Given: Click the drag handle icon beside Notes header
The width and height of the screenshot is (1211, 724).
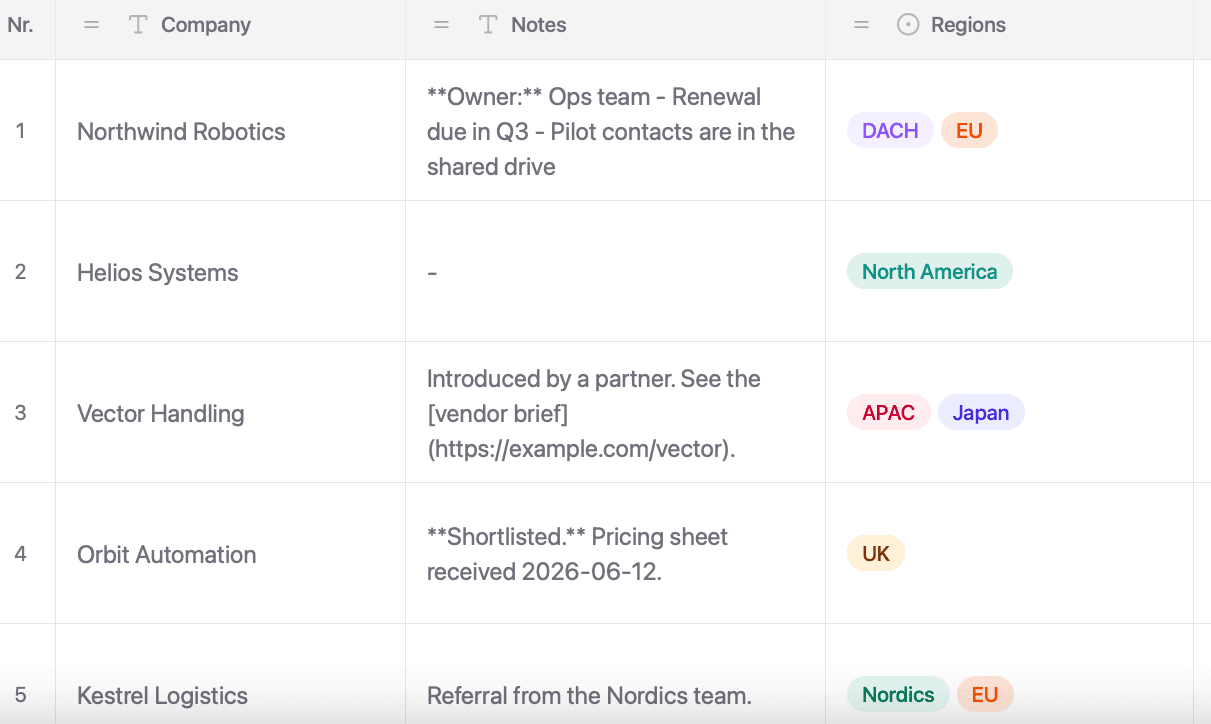Looking at the screenshot, I should pyautogui.click(x=442, y=25).
